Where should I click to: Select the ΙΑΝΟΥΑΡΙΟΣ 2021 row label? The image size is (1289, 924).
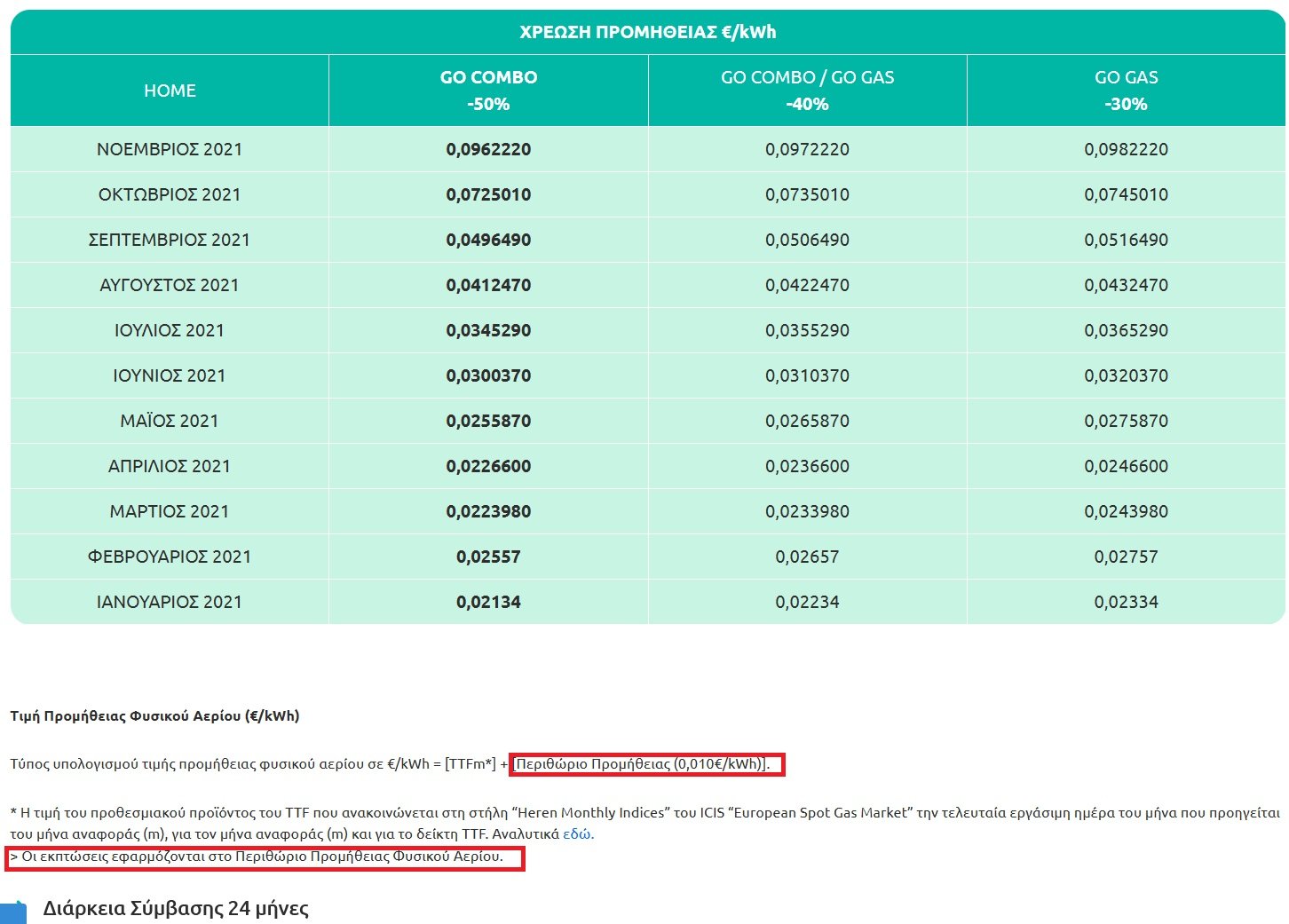(x=170, y=602)
